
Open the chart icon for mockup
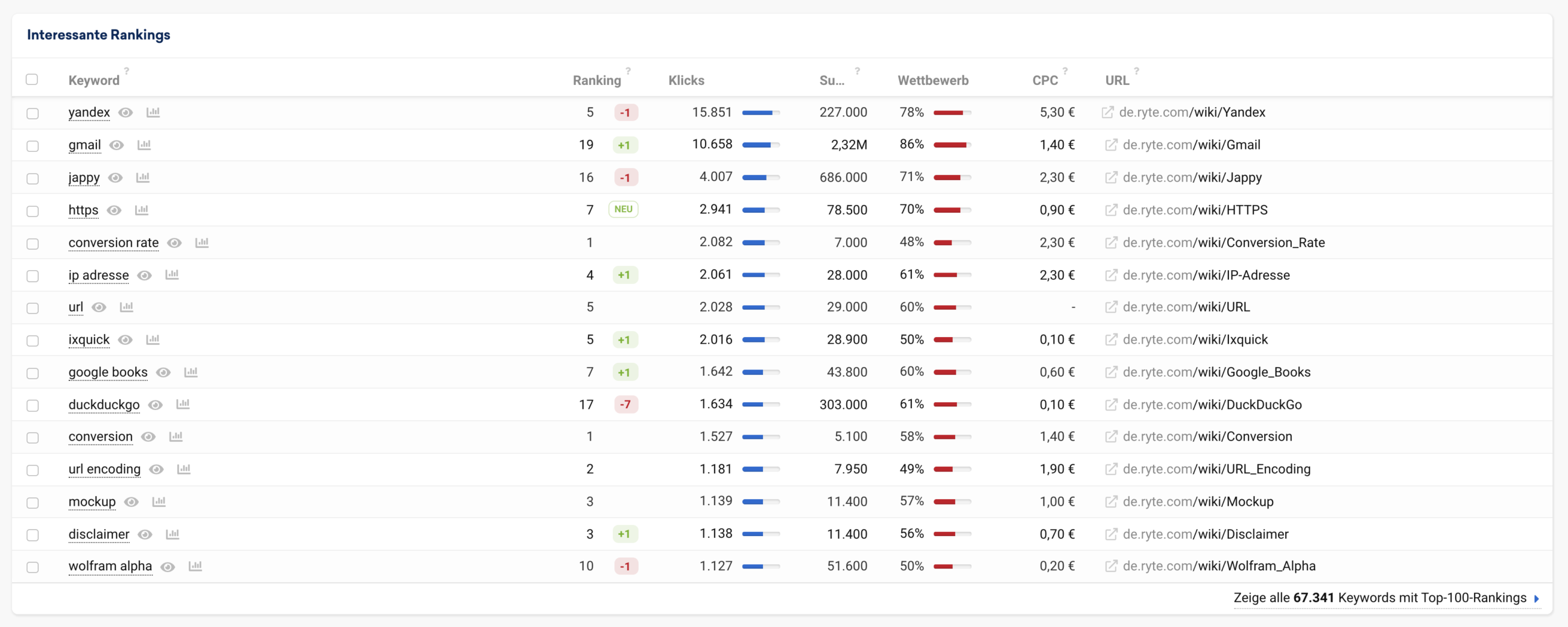(158, 502)
